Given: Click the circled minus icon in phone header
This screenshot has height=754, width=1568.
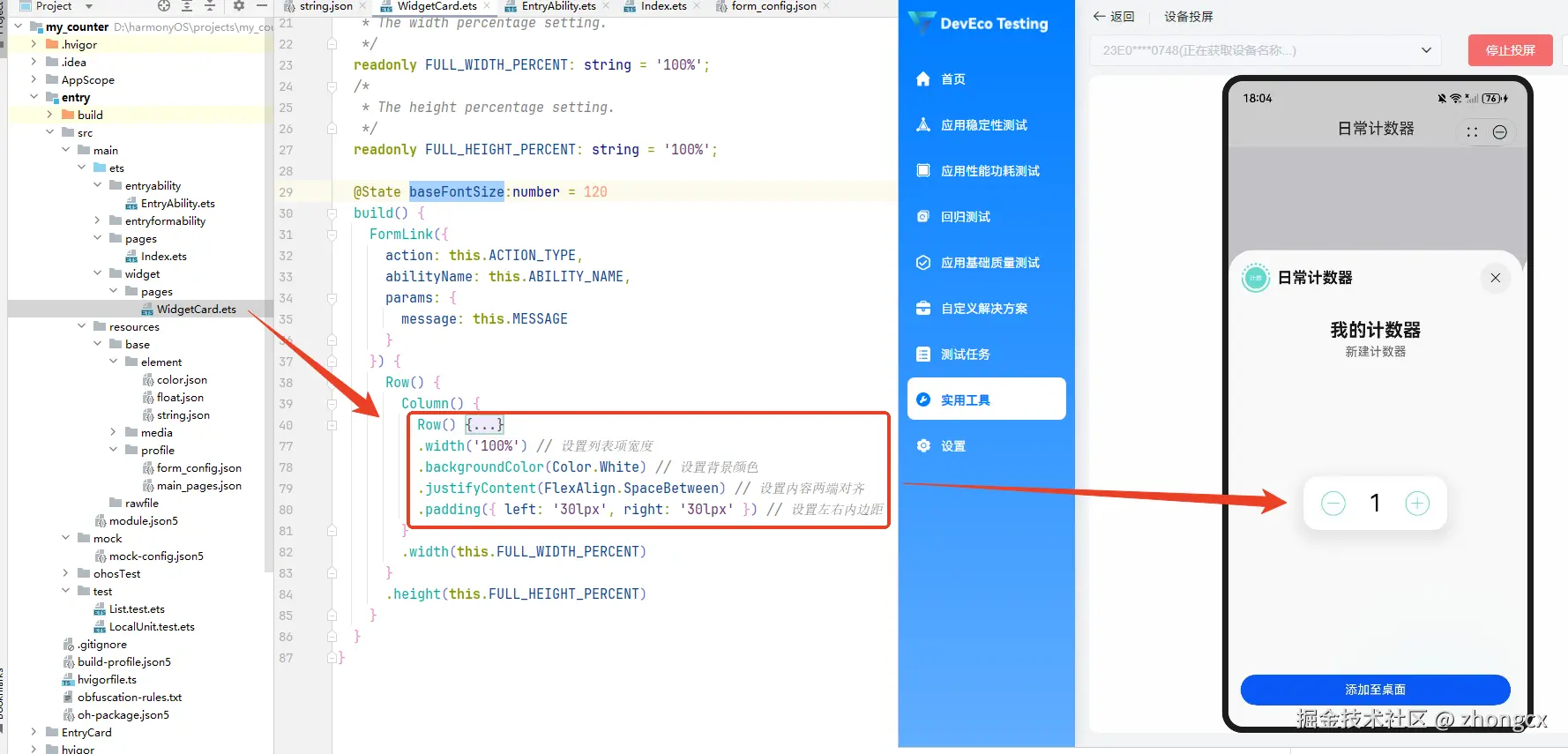Looking at the screenshot, I should point(1499,132).
